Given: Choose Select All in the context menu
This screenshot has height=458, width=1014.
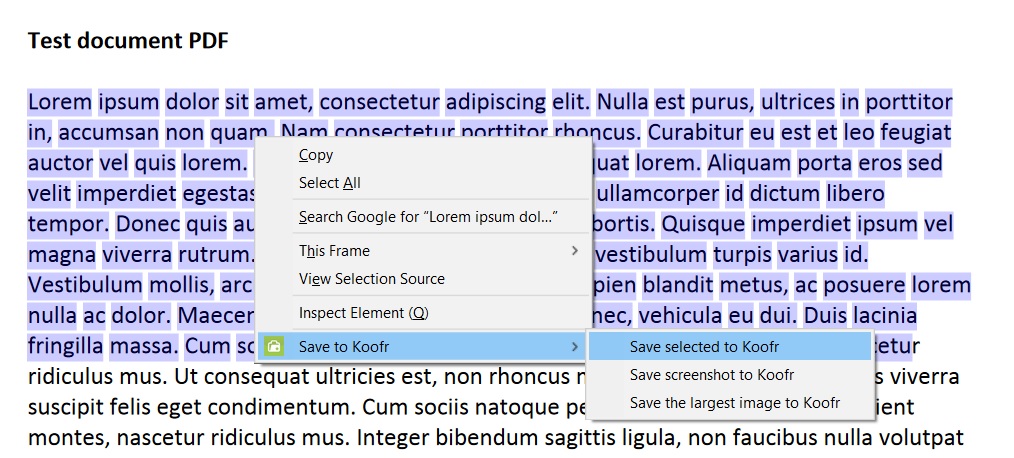Looking at the screenshot, I should pyautogui.click(x=330, y=183).
